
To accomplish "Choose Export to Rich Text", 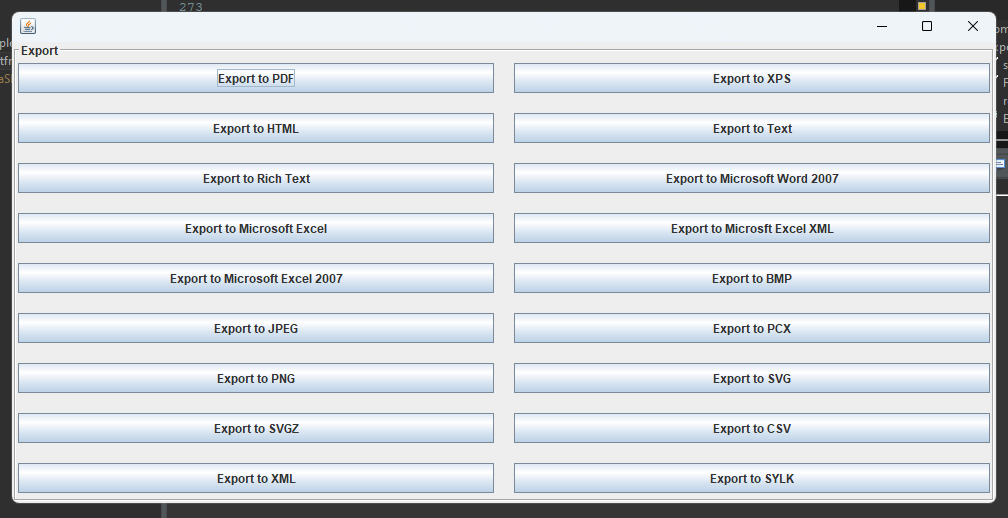I will pos(256,178).
